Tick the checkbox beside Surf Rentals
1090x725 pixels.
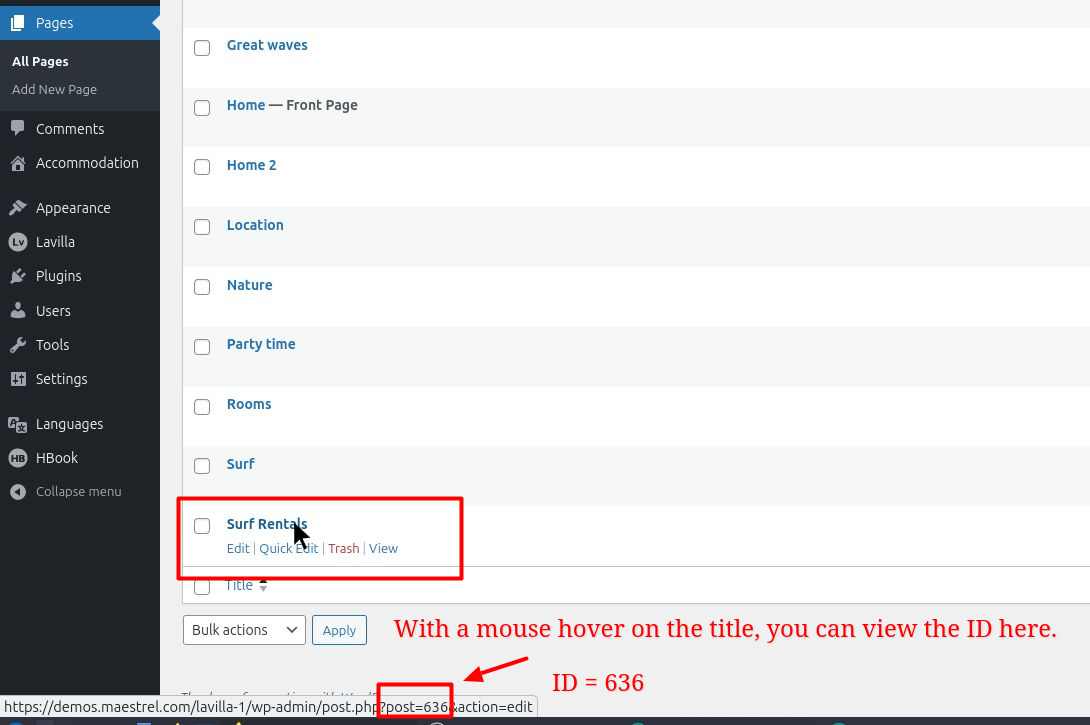click(x=202, y=526)
